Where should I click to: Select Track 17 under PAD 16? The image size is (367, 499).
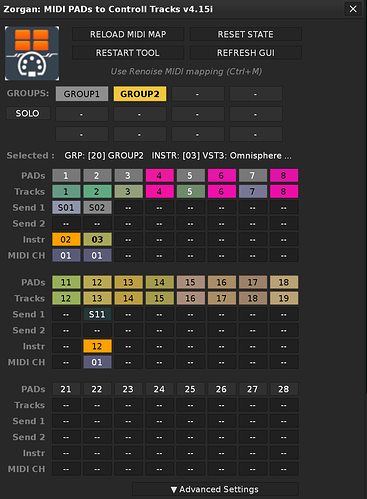tap(222, 298)
